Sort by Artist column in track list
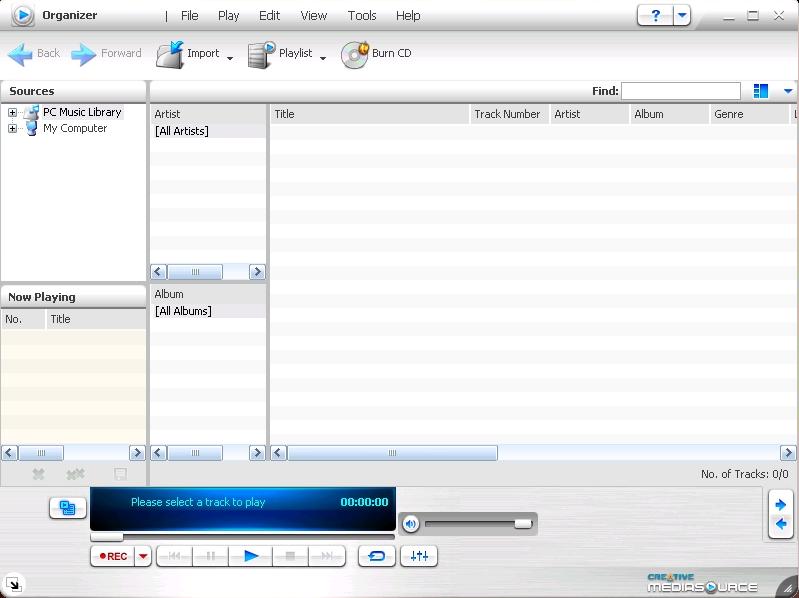Screen dimensions: 799x598 pyautogui.click(x=590, y=114)
